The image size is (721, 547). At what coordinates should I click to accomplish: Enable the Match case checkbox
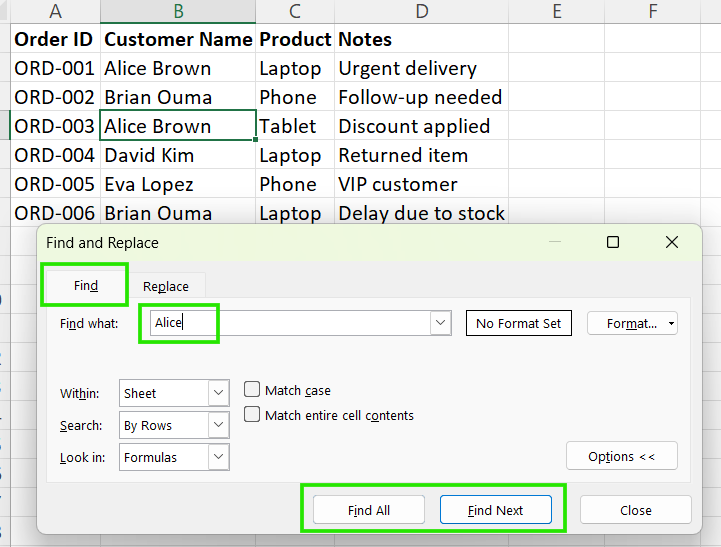pyautogui.click(x=252, y=389)
